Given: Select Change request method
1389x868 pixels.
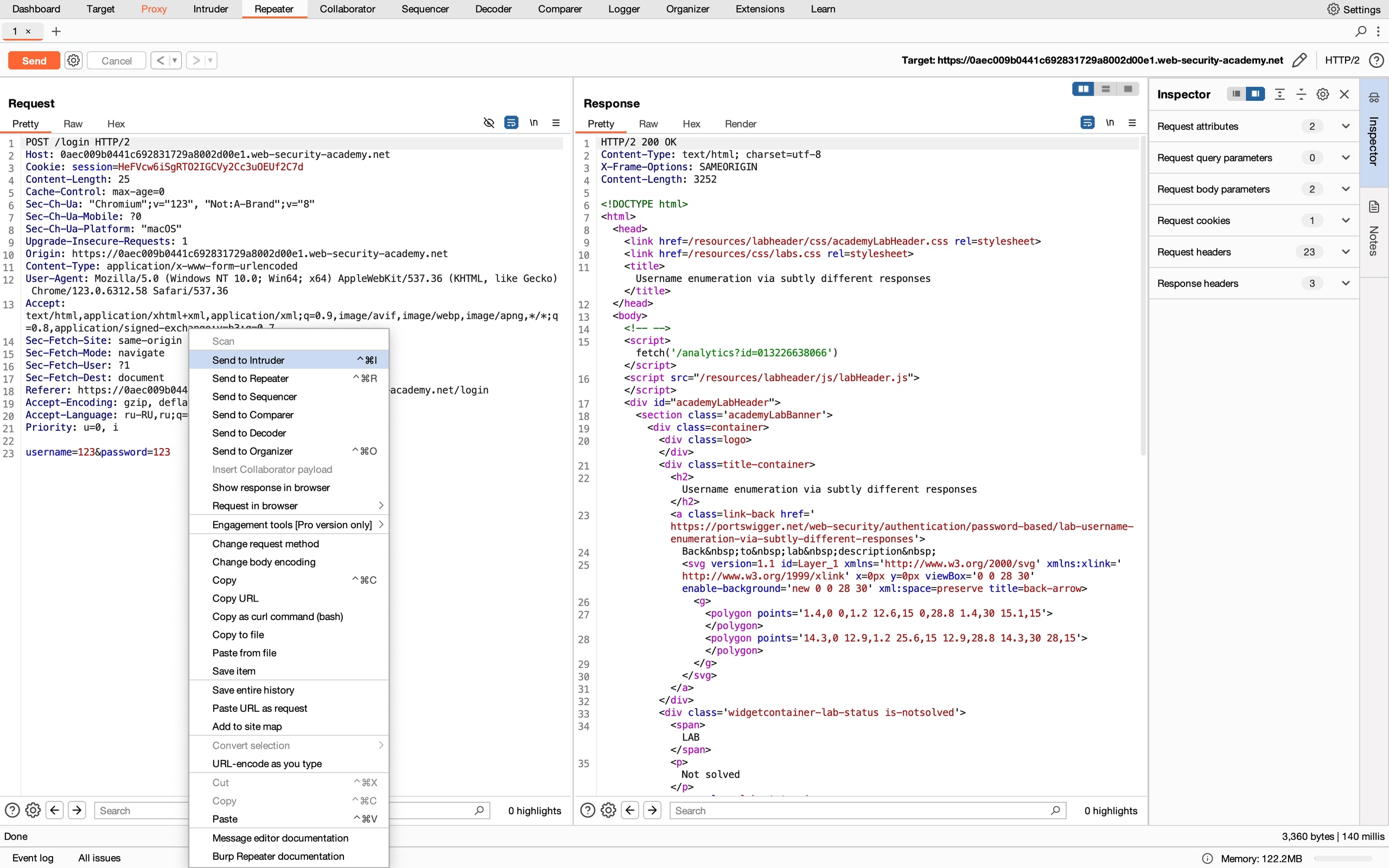Looking at the screenshot, I should [289, 544].
